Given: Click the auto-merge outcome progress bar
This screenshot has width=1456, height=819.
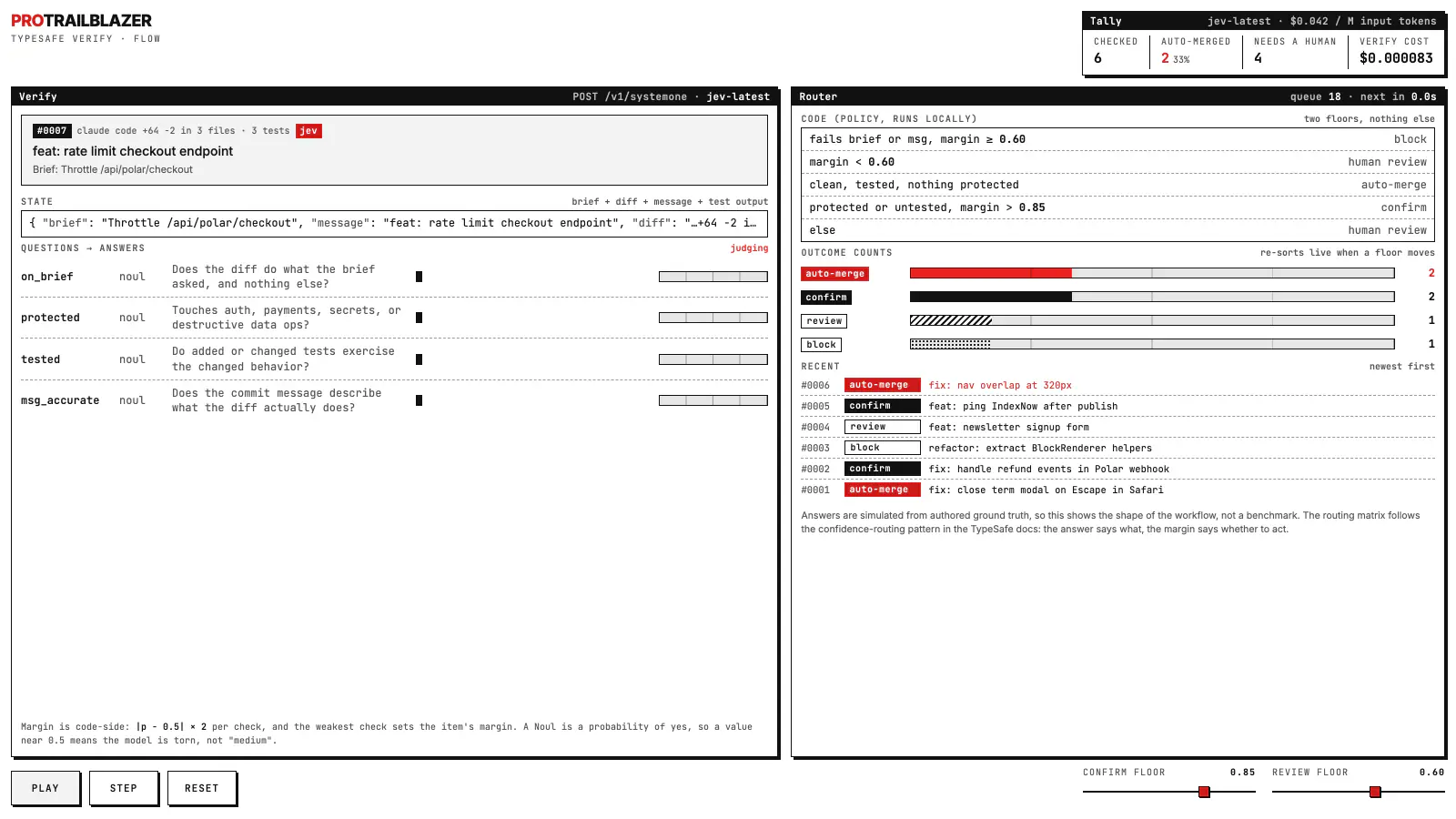Looking at the screenshot, I should pyautogui.click(x=1152, y=273).
